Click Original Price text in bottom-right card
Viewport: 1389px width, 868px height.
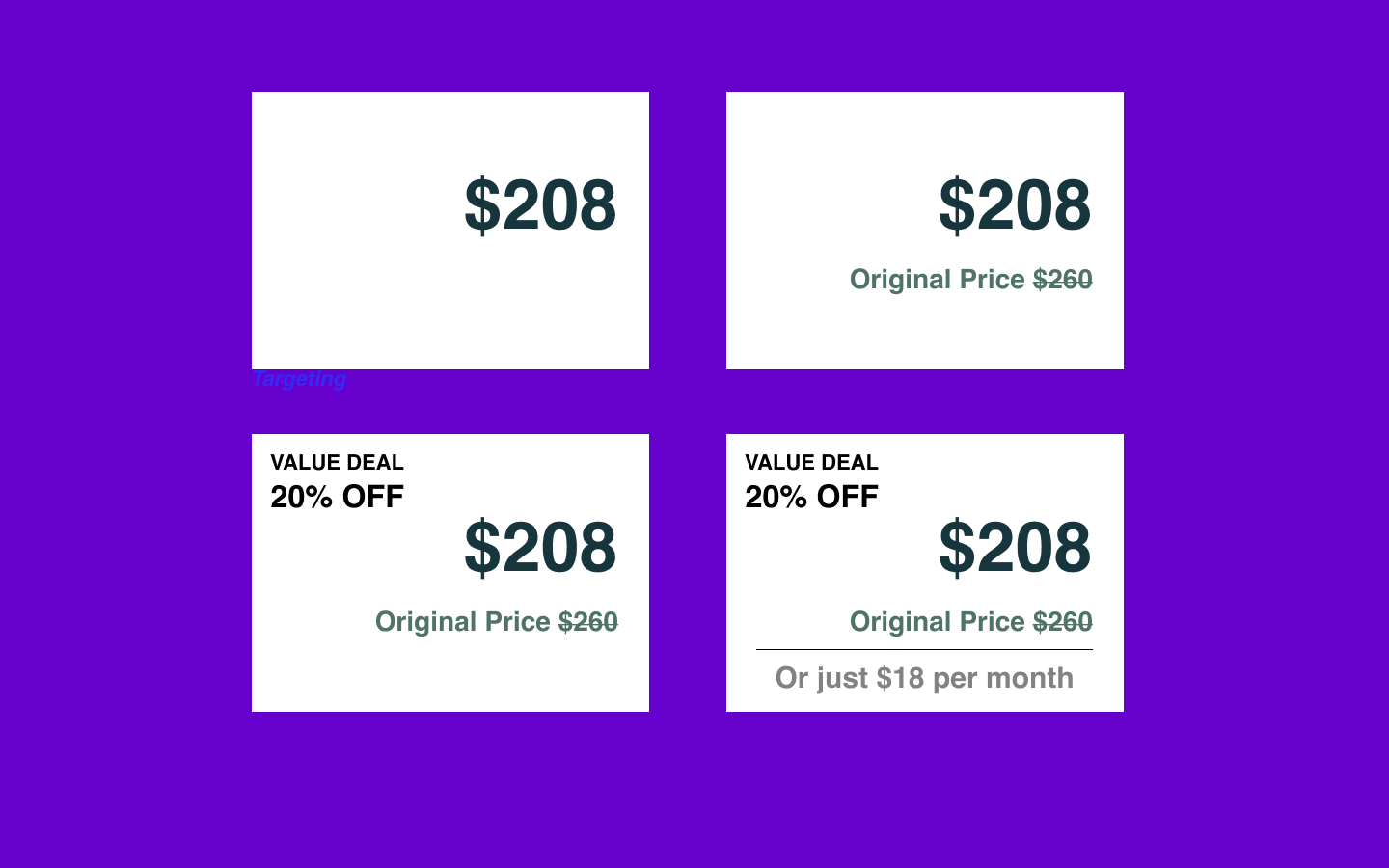click(937, 622)
